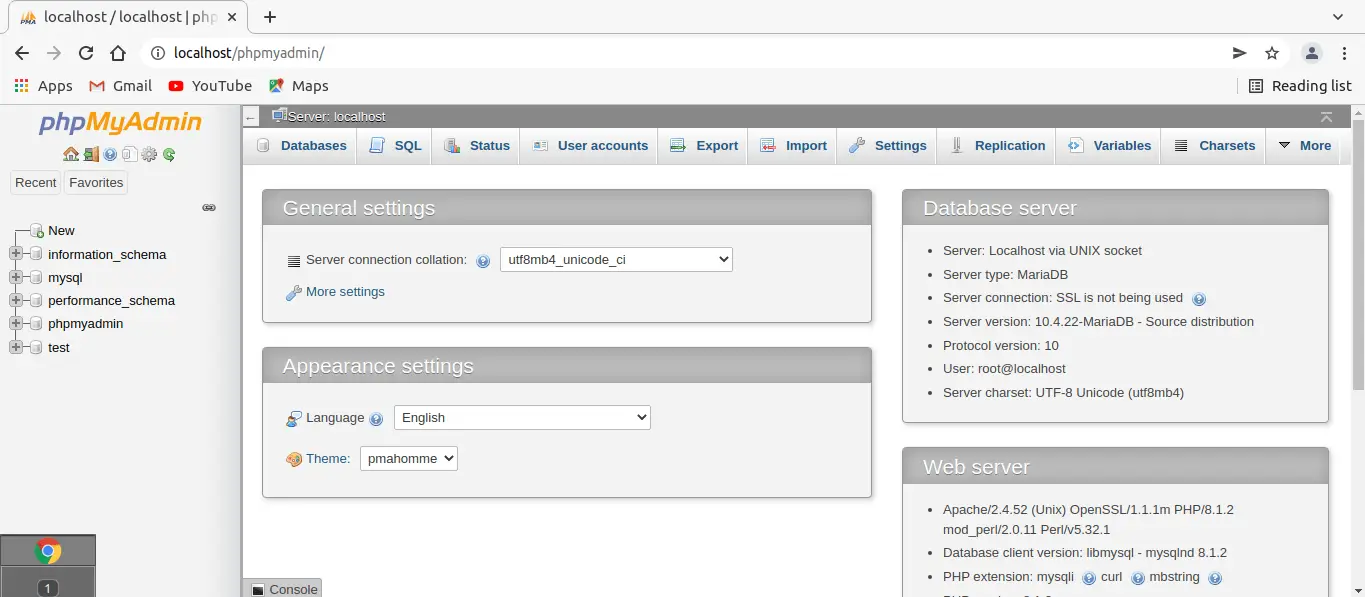The height and width of the screenshot is (597, 1365).
Task: Open Gmail bookmark
Action: pos(120,86)
